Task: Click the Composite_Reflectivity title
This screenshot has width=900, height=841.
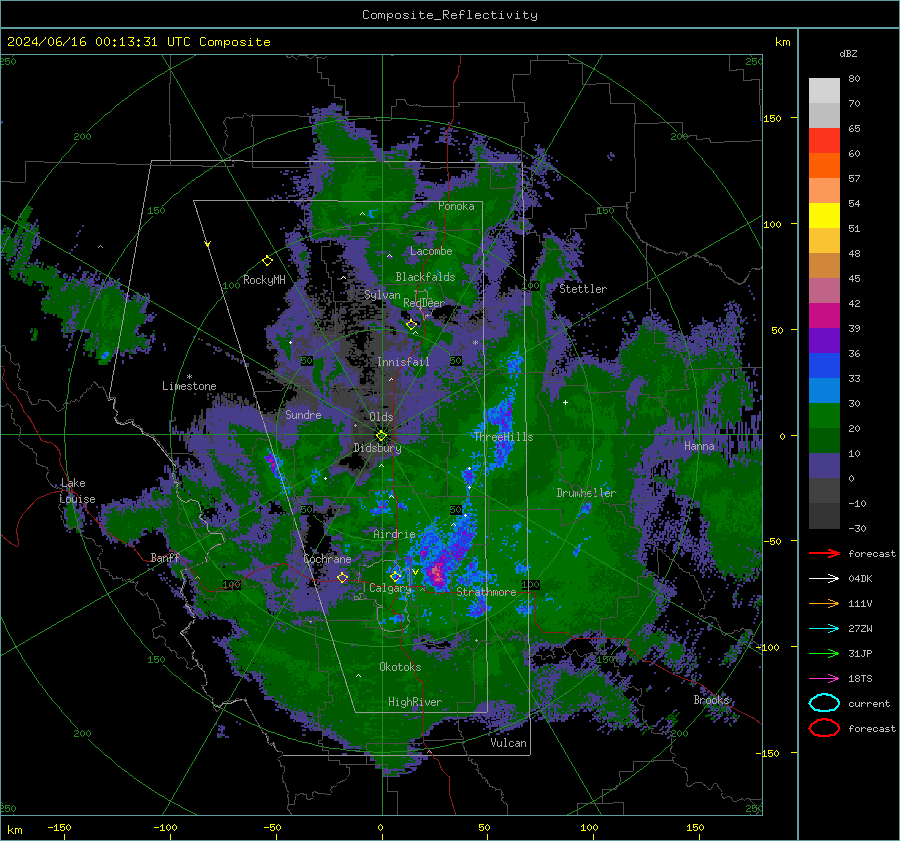Action: pyautogui.click(x=450, y=15)
